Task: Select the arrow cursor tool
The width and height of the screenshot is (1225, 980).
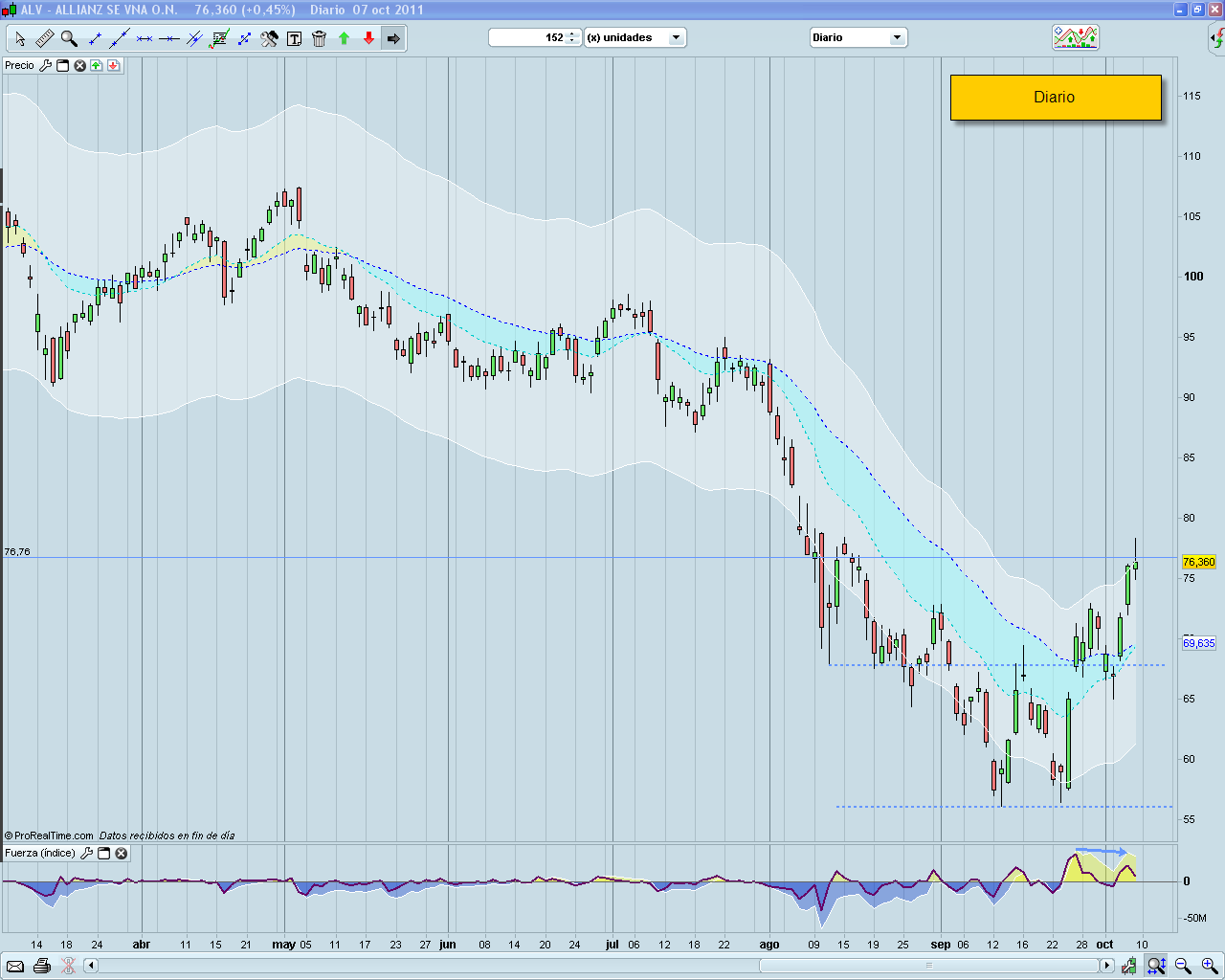Action: (20, 38)
